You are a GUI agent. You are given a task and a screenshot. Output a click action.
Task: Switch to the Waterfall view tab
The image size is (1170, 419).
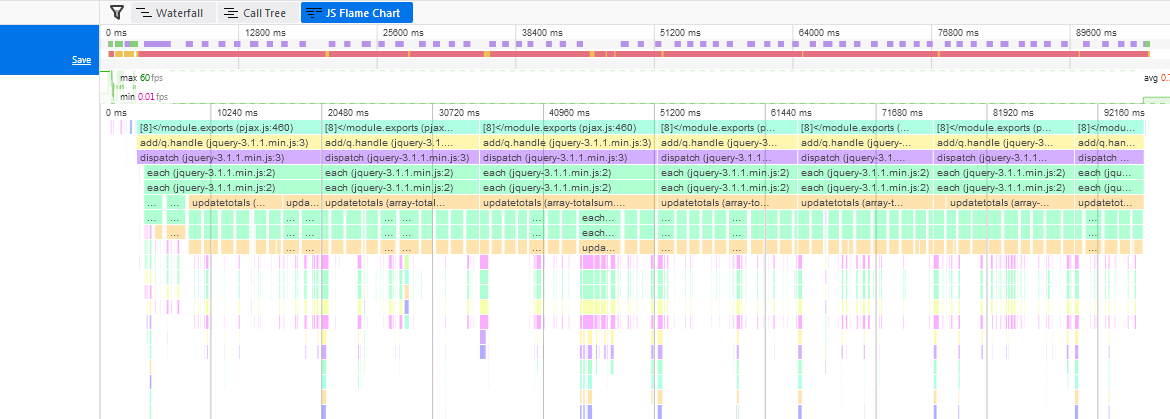(x=173, y=13)
